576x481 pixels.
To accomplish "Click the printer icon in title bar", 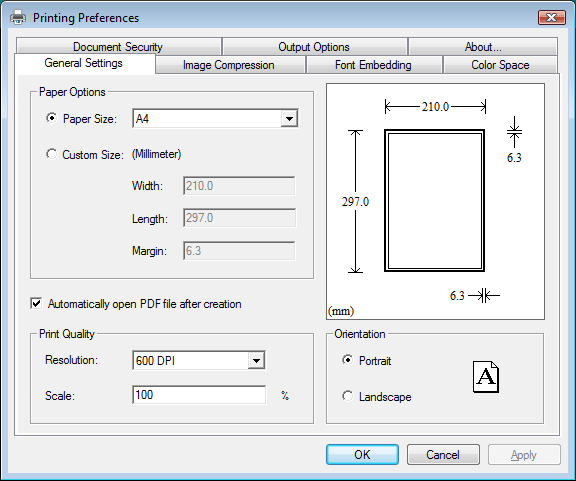I will (18, 17).
